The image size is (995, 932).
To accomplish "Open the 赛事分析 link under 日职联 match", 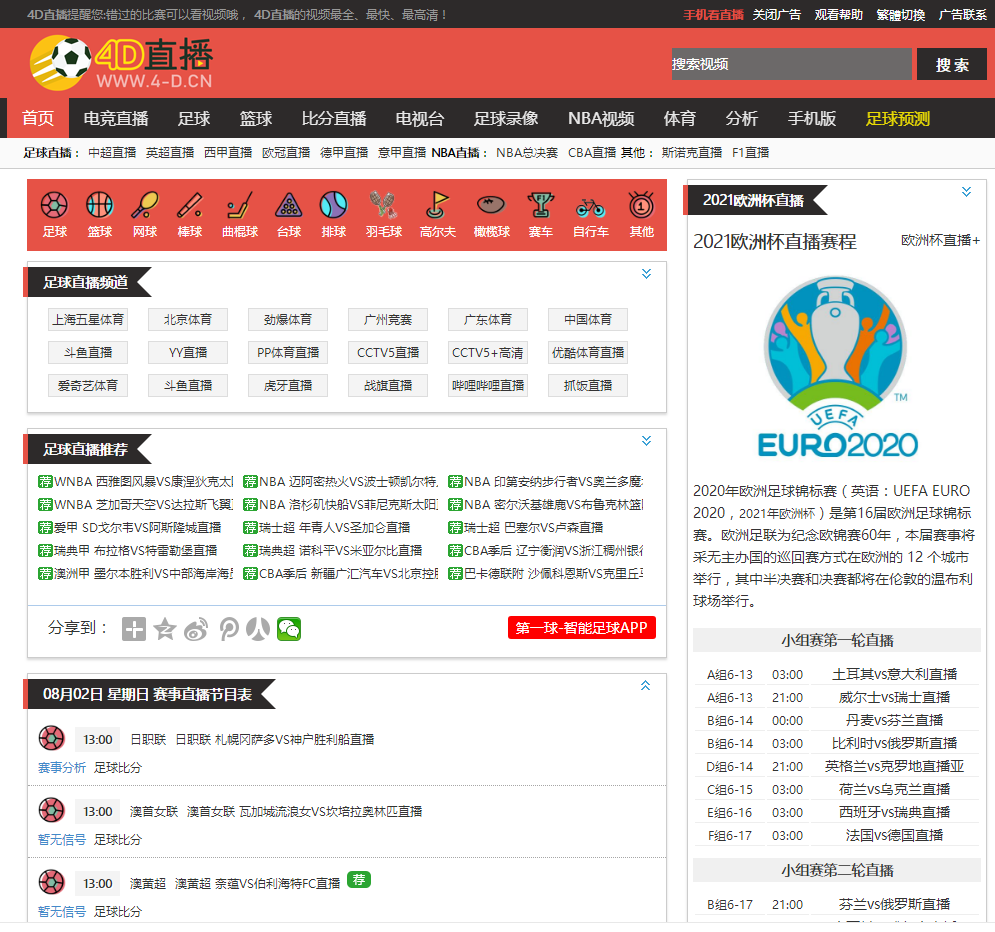I will [62, 767].
